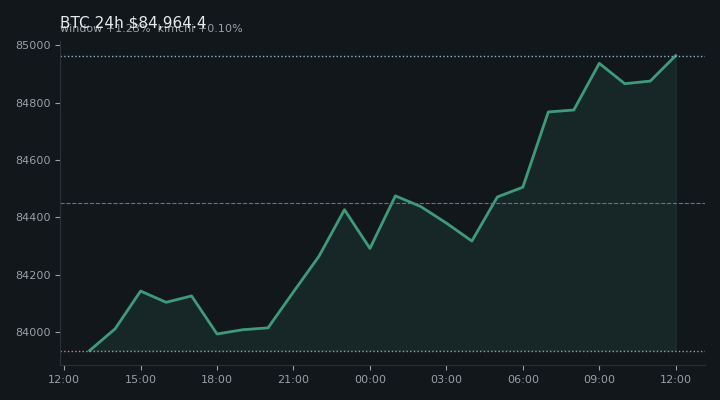Click the dashed grey average price line

[x=383, y=203]
